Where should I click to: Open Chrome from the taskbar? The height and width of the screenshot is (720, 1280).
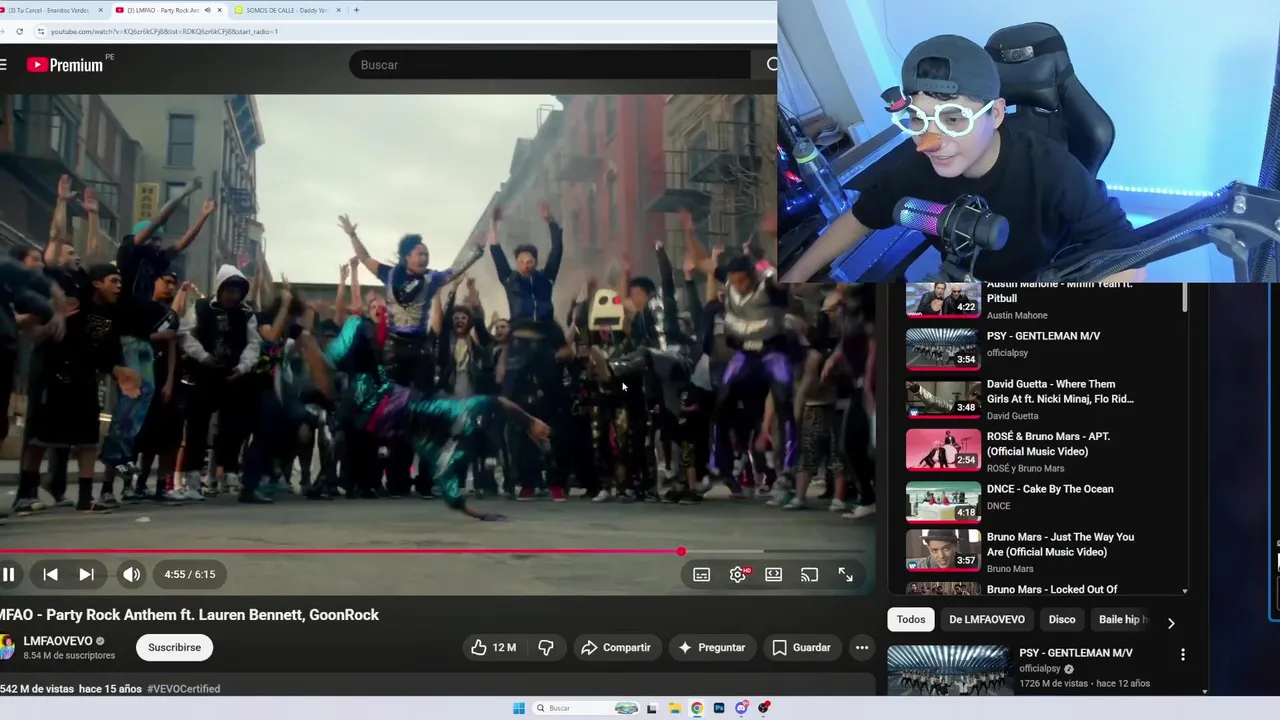(697, 708)
